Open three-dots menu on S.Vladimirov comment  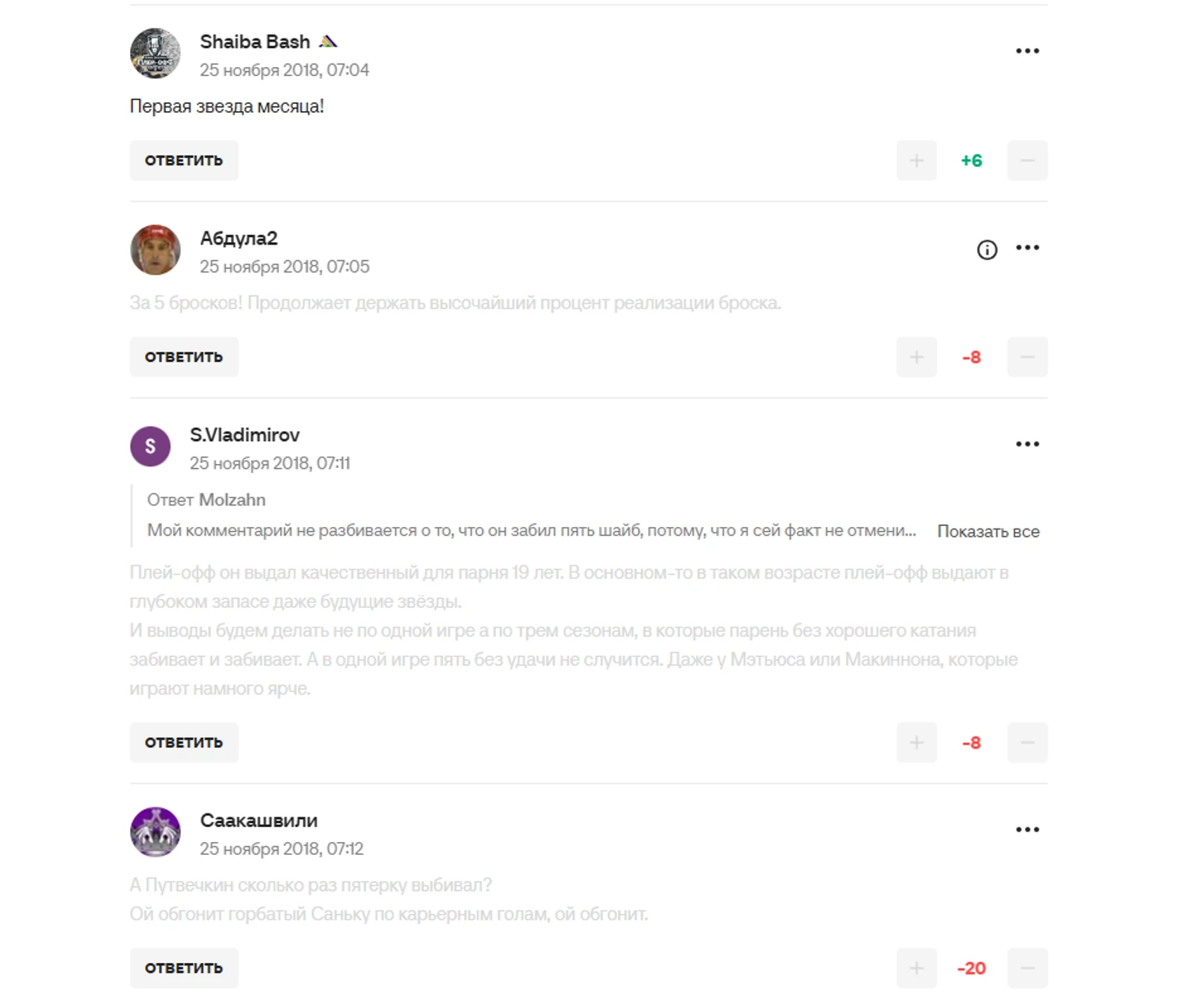pos(1027,444)
